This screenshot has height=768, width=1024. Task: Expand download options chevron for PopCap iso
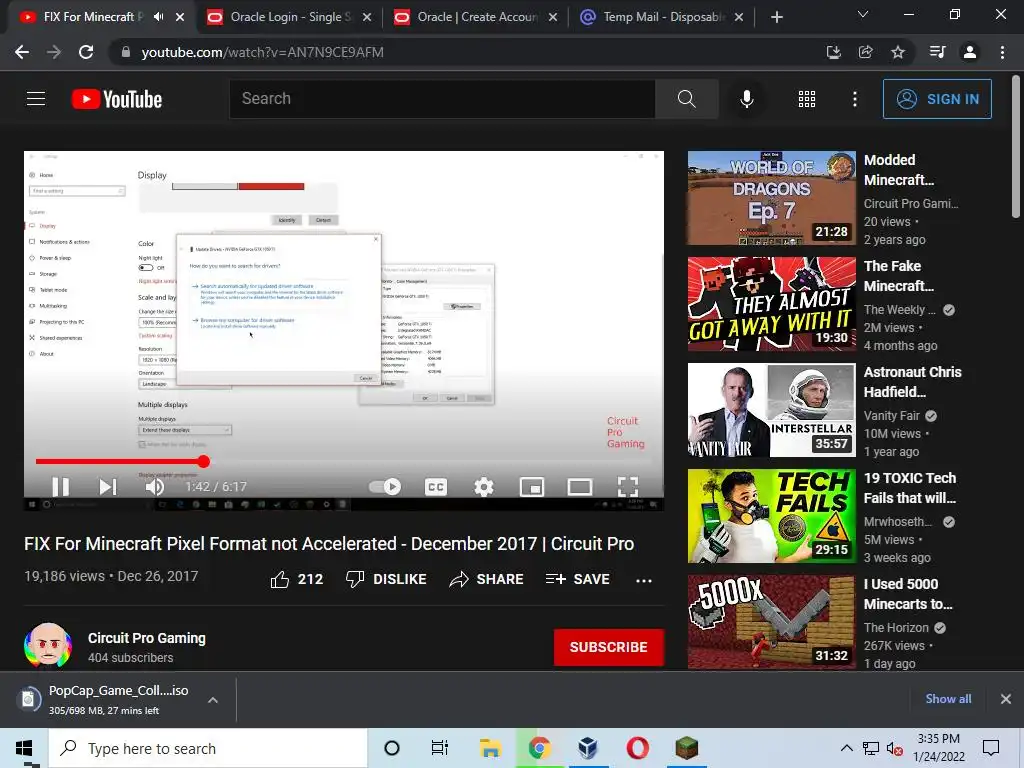[x=213, y=699]
